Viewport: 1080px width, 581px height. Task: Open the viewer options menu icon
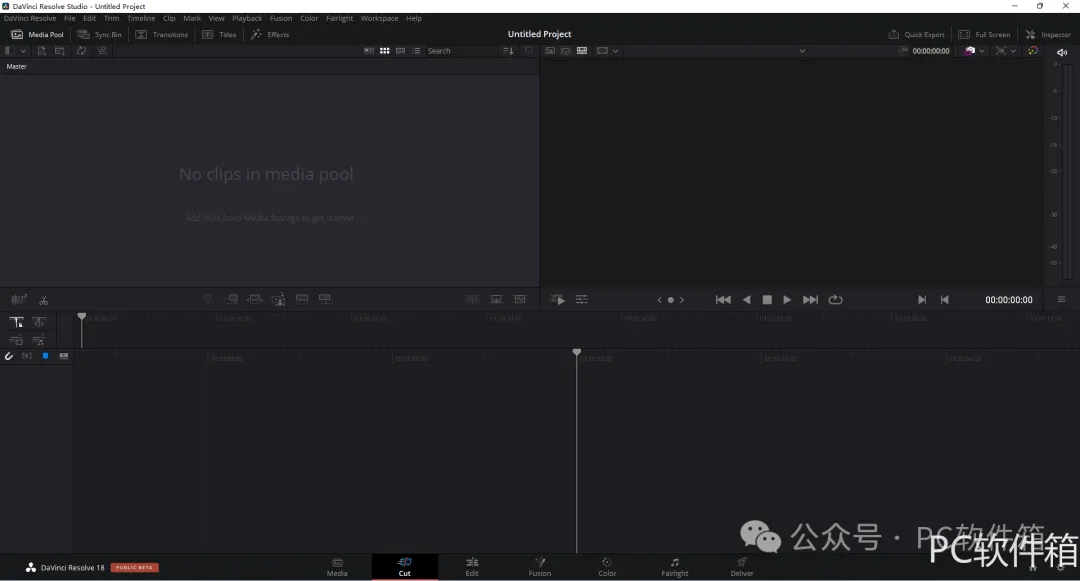click(x=1061, y=299)
